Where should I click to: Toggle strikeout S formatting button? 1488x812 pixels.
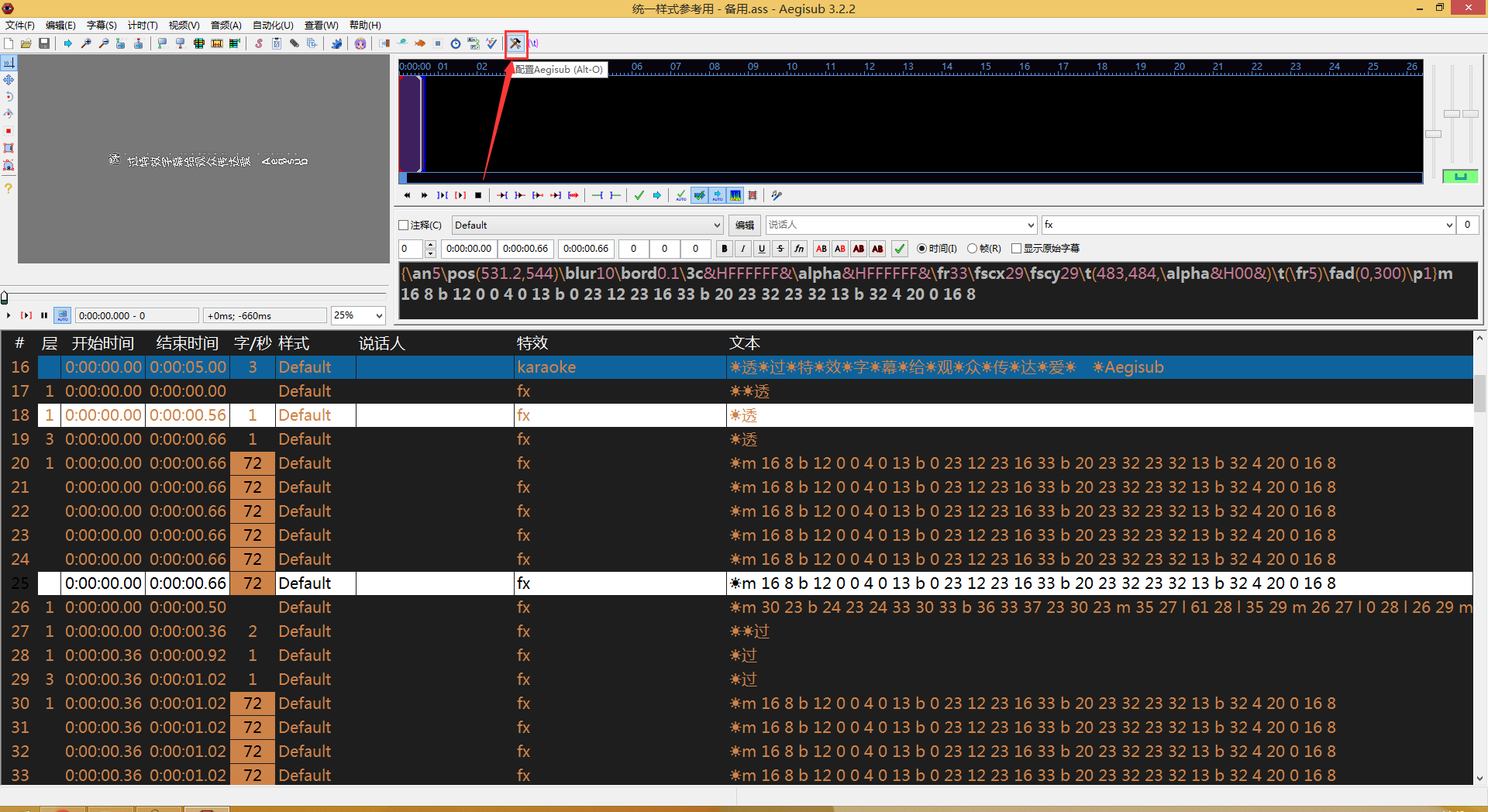coord(780,249)
